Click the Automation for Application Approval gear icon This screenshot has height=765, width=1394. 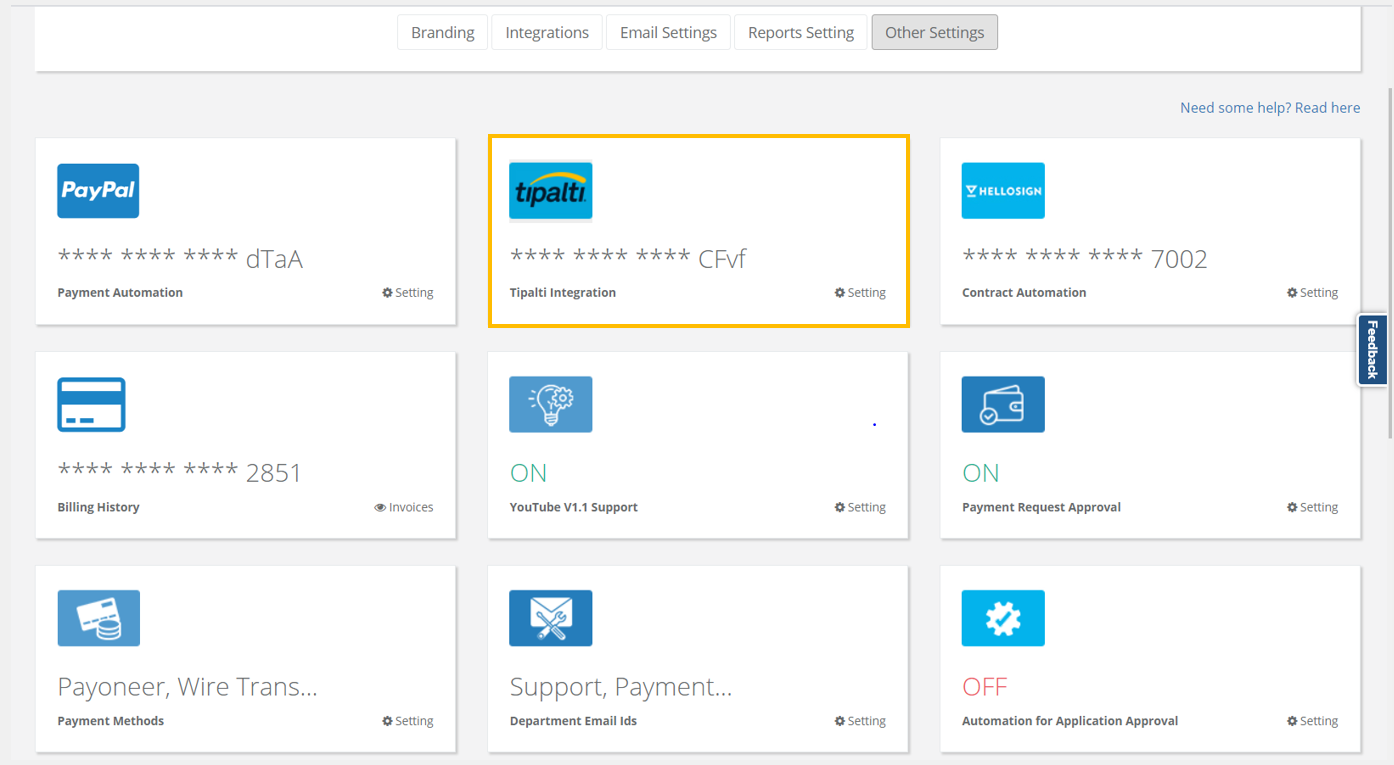(1003, 618)
